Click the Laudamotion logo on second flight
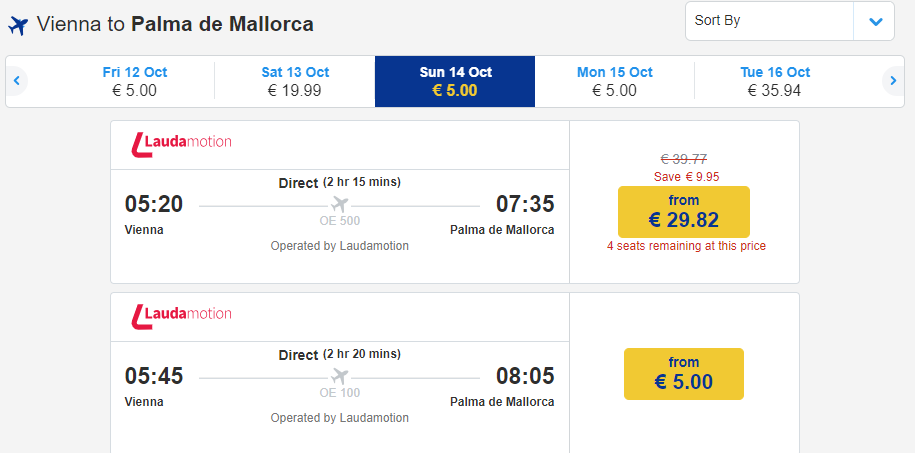 [181, 317]
